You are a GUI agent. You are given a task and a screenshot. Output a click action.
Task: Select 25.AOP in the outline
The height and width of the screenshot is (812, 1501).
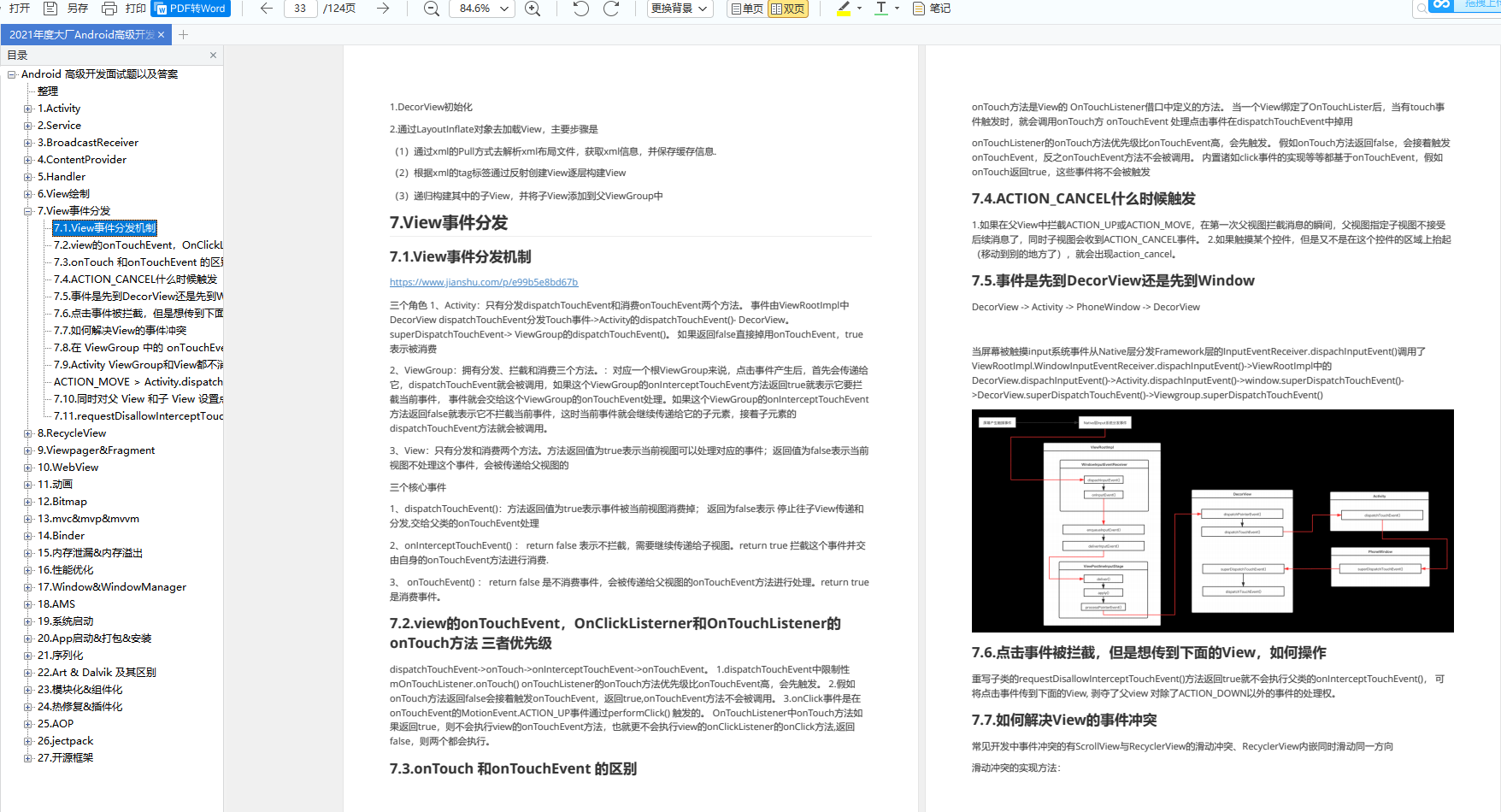click(x=56, y=724)
